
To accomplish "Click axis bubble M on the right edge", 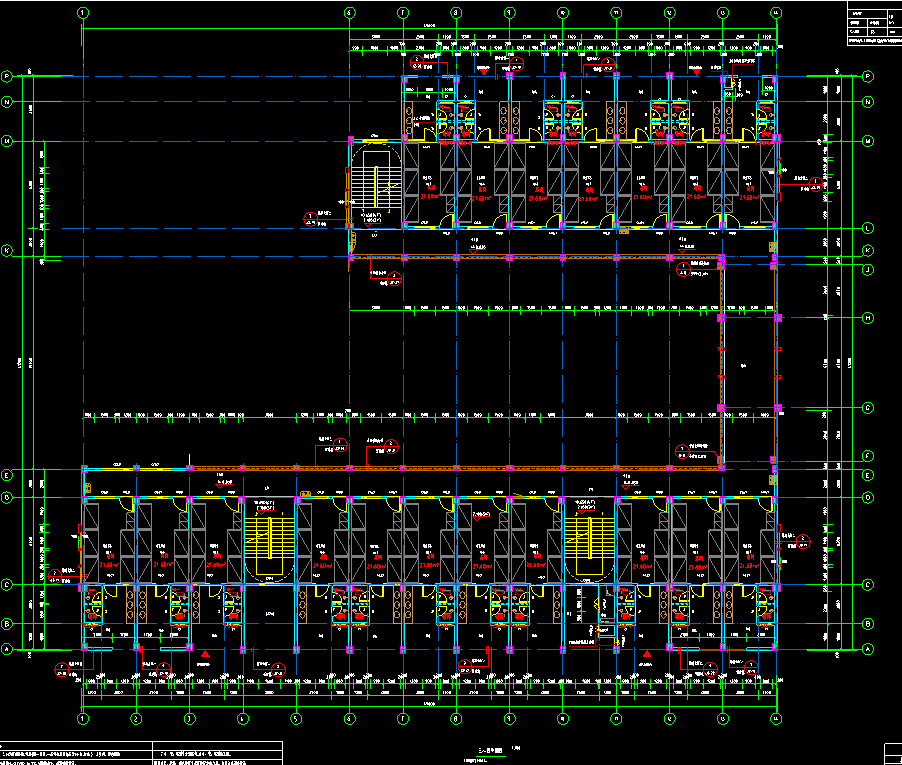I will pyautogui.click(x=867, y=141).
